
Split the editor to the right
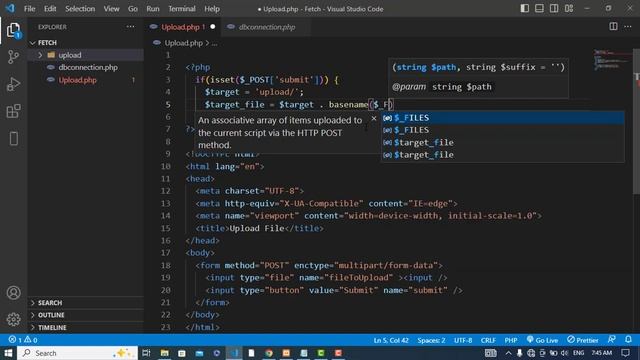point(613,27)
